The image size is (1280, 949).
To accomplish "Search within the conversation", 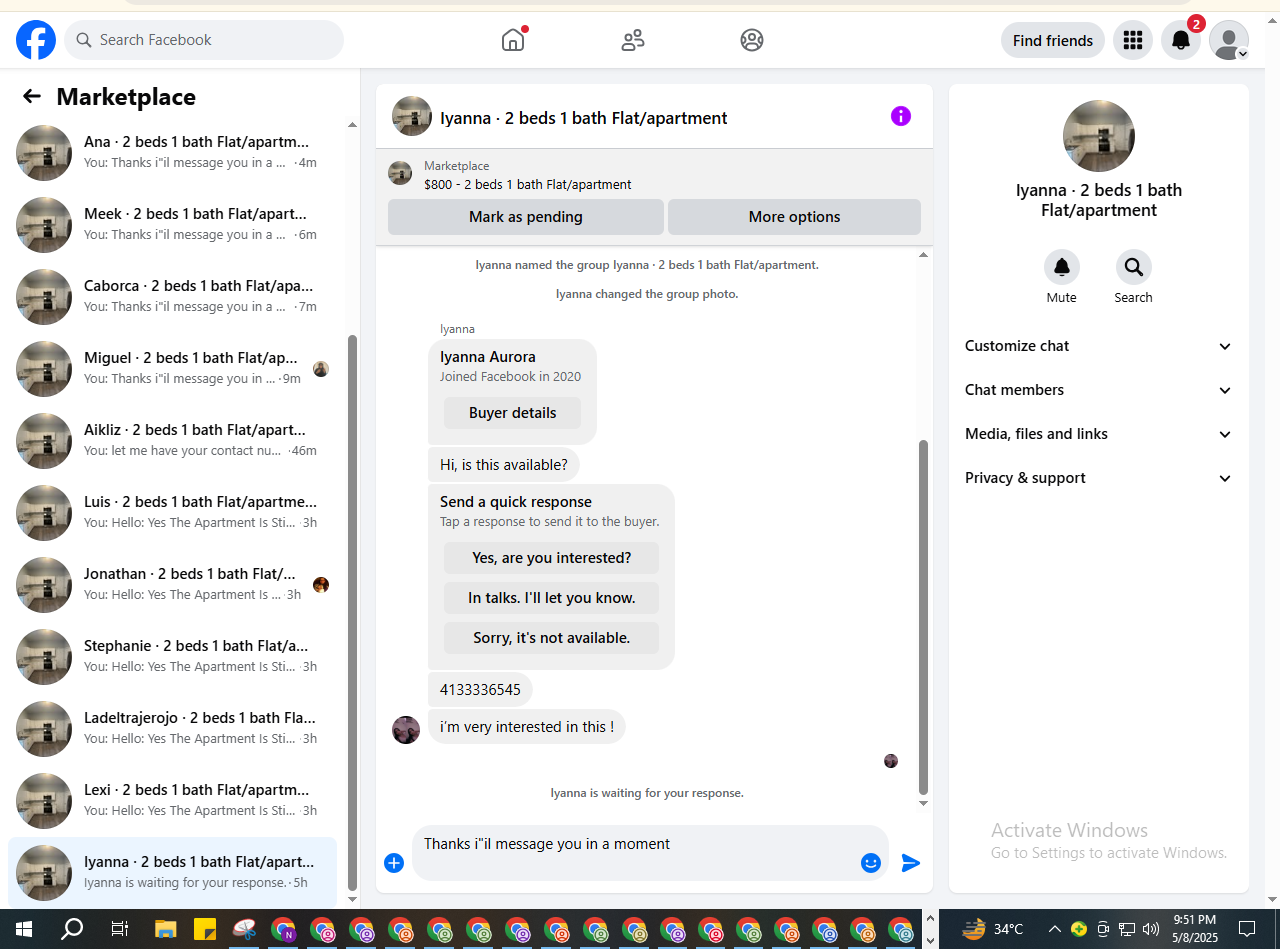I will (x=1134, y=267).
